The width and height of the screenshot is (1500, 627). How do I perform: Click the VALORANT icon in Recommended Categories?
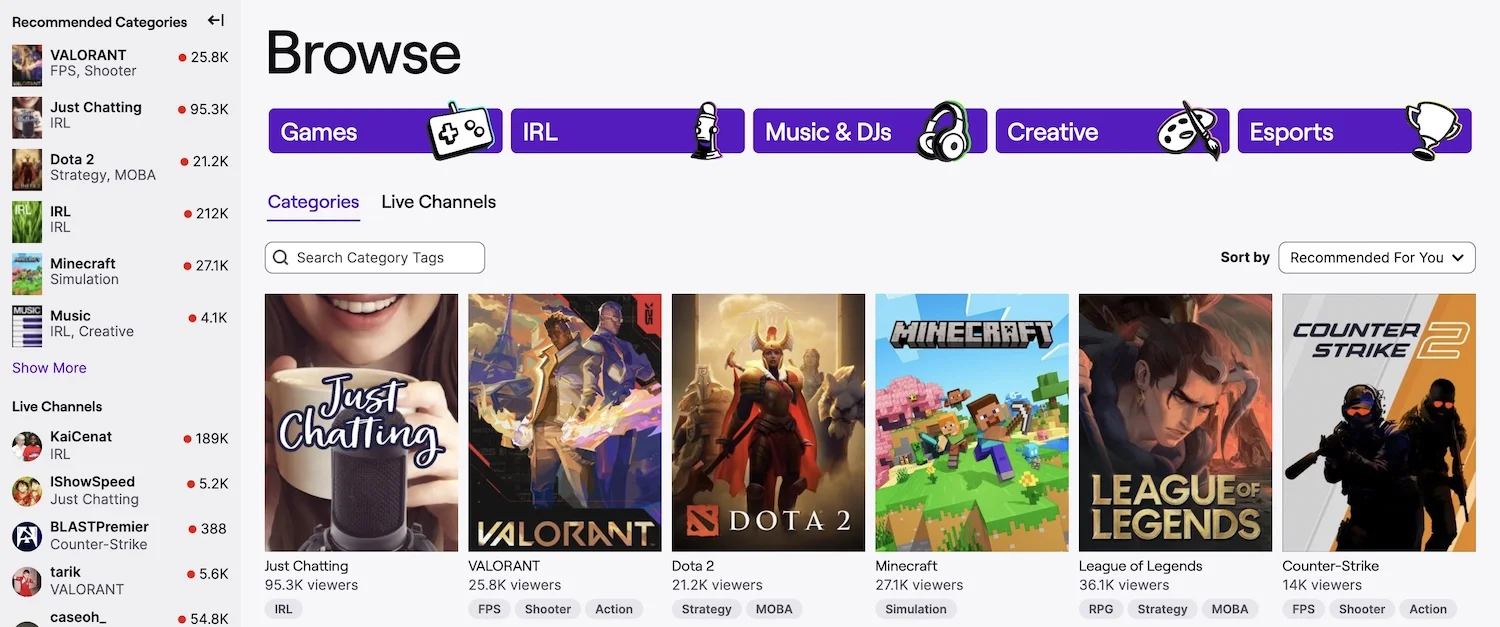tap(27, 64)
